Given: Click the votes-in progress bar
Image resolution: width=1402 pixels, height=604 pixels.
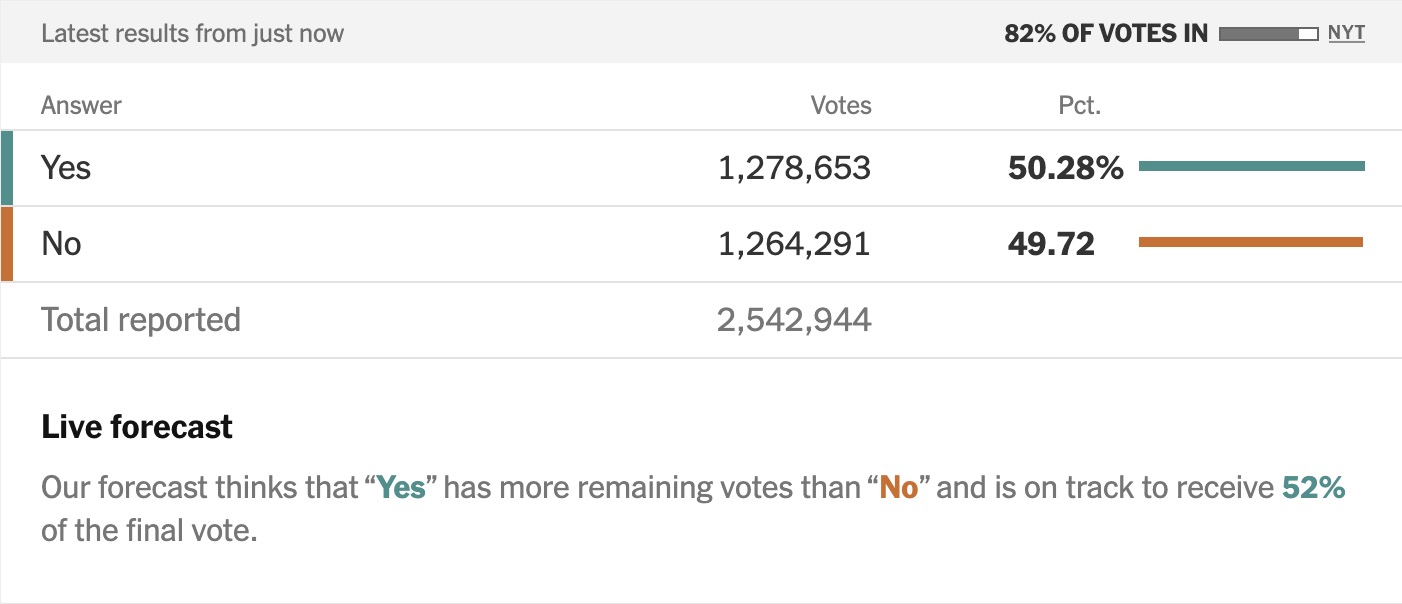Looking at the screenshot, I should click(x=1268, y=34).
